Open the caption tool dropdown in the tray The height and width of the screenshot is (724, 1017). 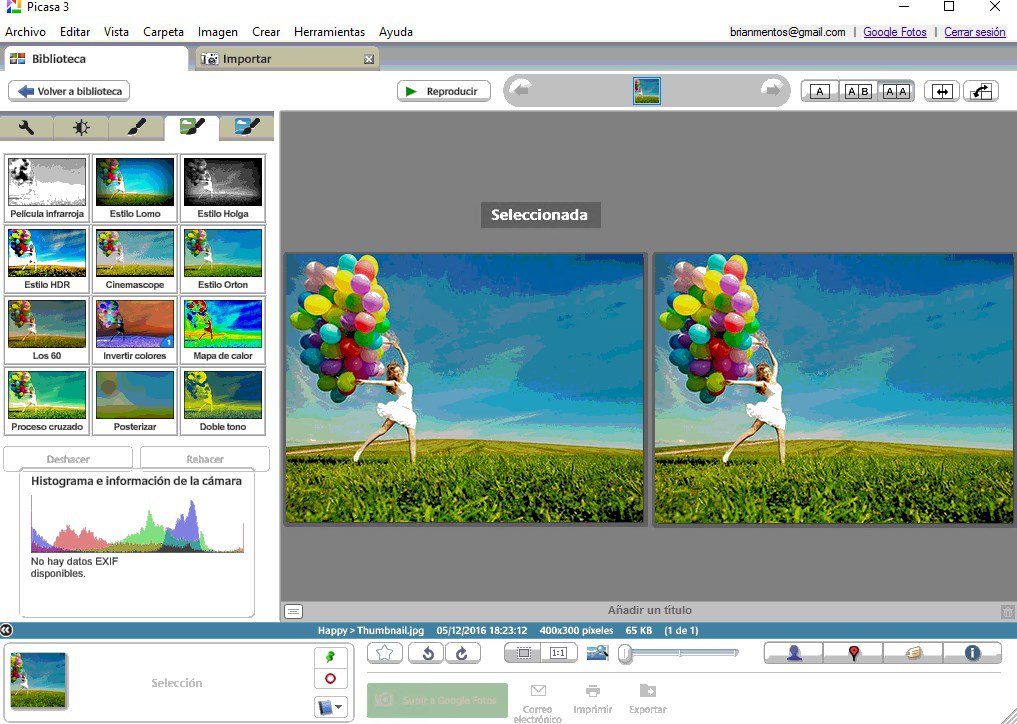(330, 707)
